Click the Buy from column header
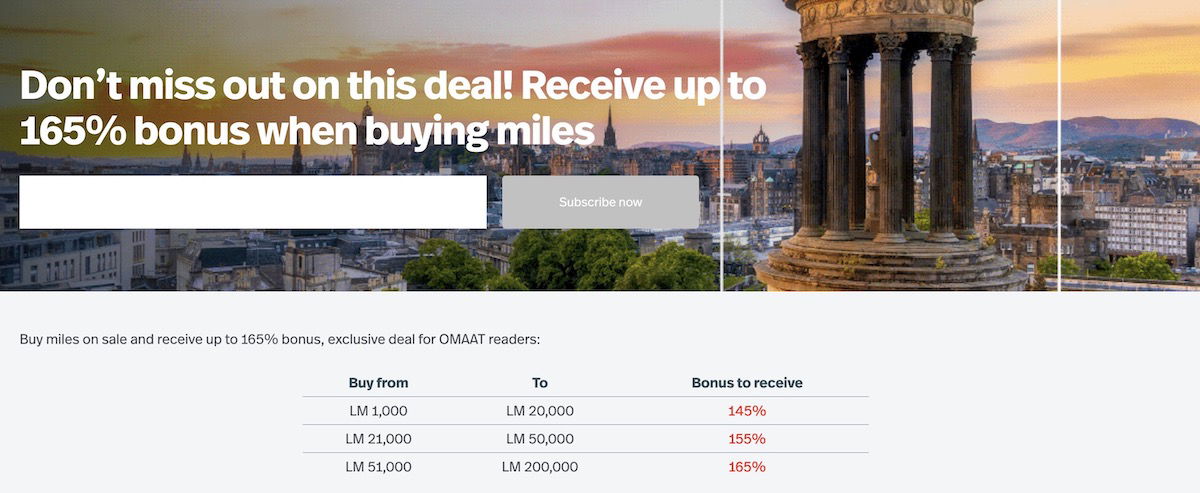Image resolution: width=1200 pixels, height=493 pixels. (x=378, y=383)
